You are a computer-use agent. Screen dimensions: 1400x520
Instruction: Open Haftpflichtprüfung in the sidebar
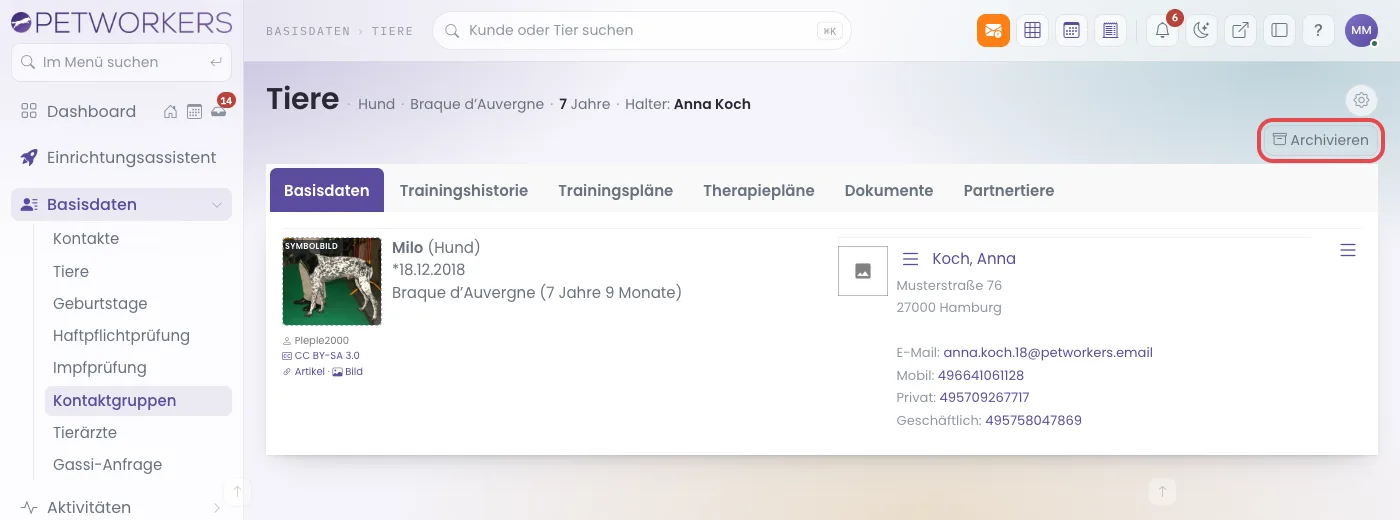(121, 335)
